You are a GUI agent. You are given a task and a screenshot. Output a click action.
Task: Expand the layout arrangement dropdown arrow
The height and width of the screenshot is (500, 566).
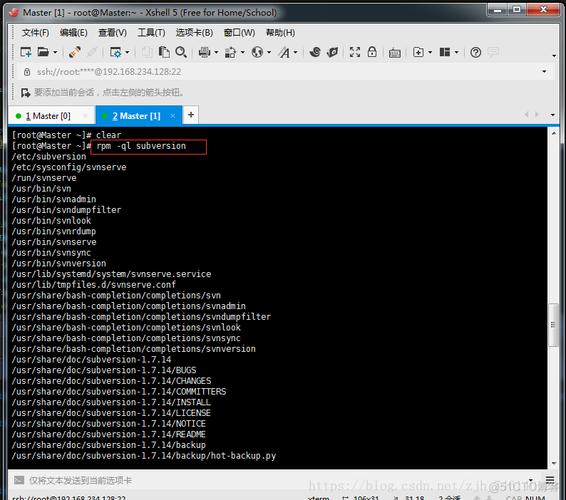coord(456,53)
